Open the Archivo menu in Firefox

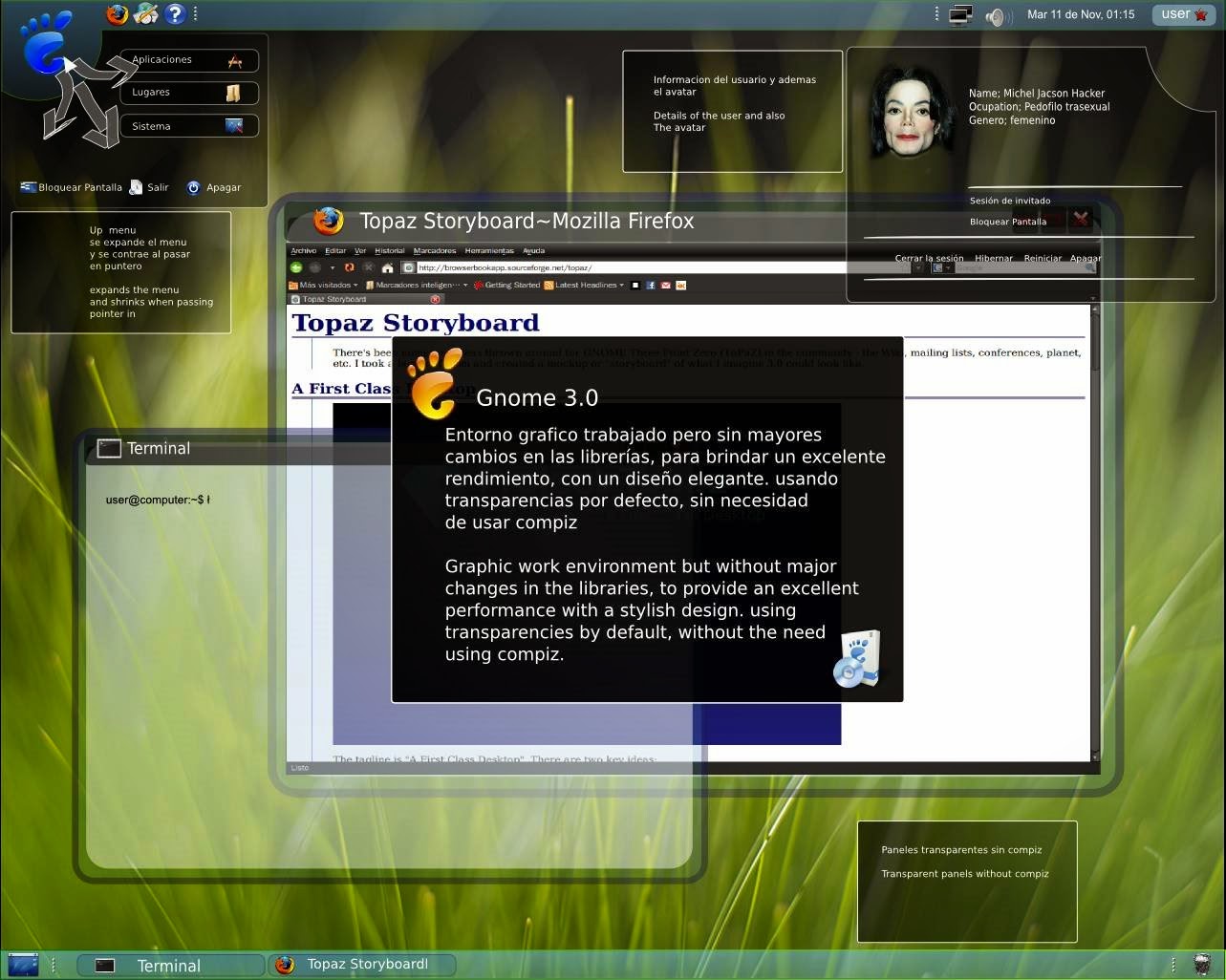coord(304,251)
